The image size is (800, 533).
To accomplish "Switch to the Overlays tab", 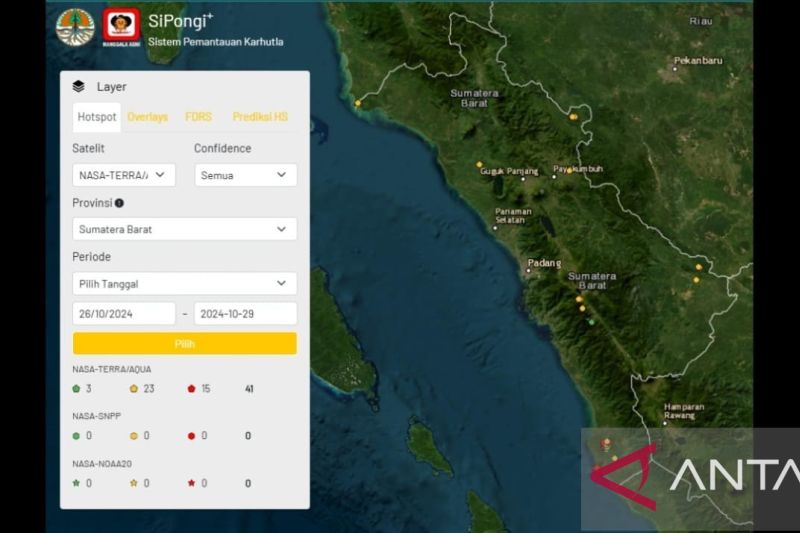I will (147, 117).
